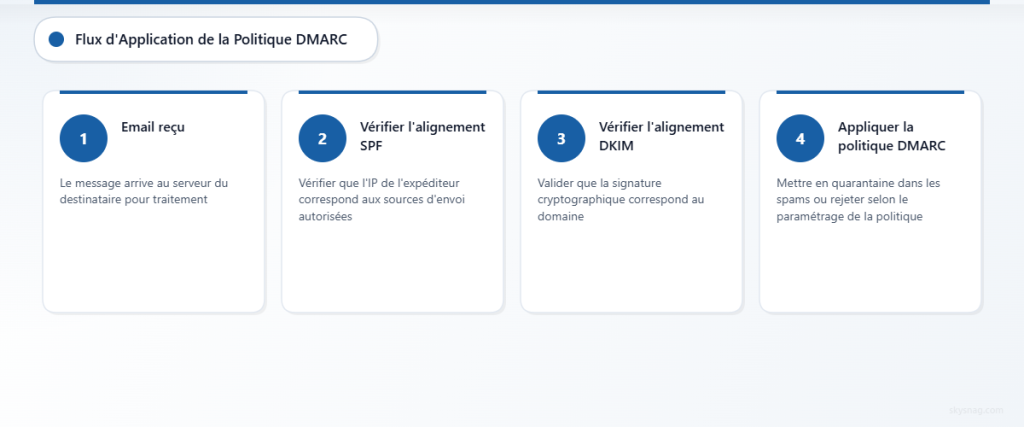Viewport: 1024px width, 427px height.
Task: Click the step 1 numbered circle
Action: (84, 138)
